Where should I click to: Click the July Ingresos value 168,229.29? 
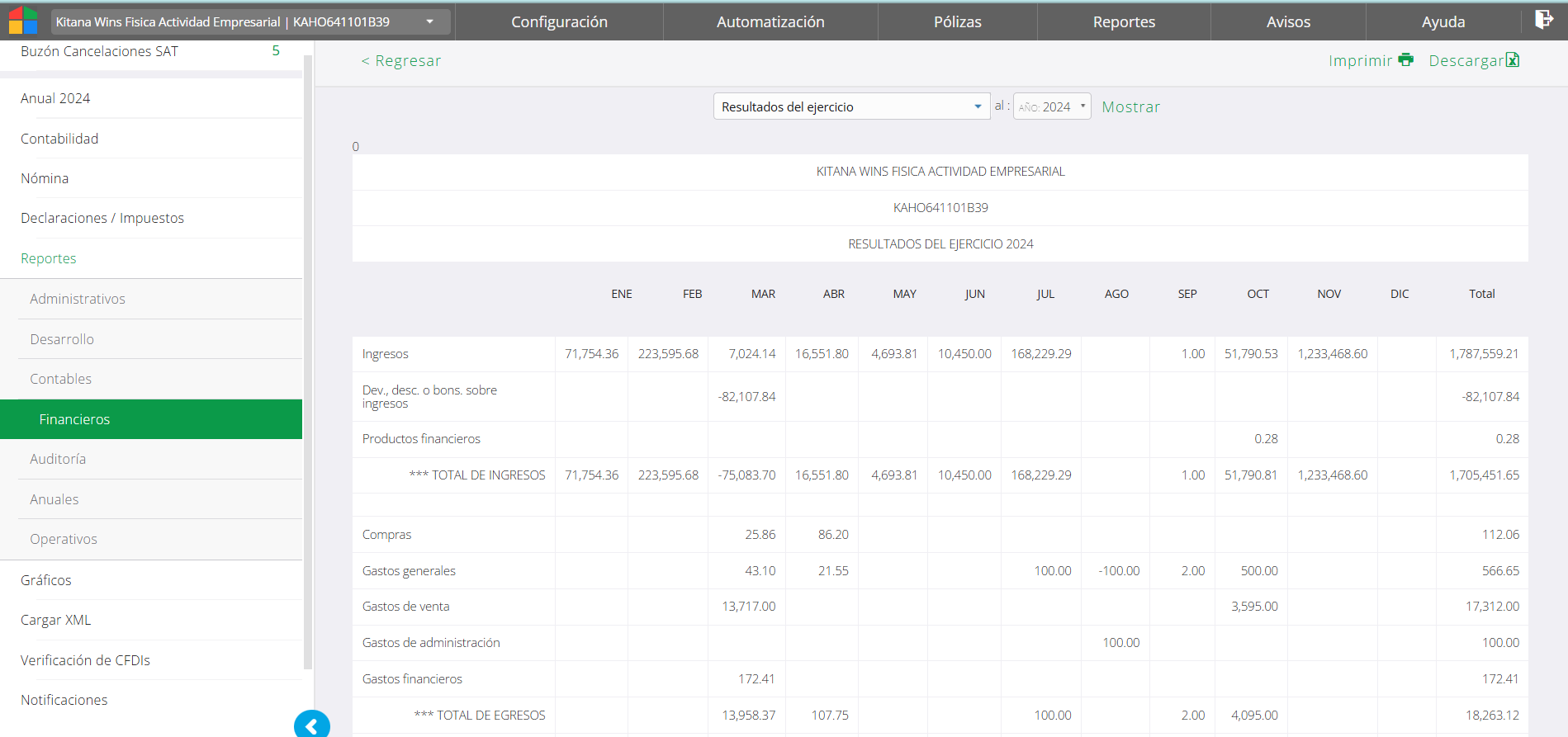1040,354
